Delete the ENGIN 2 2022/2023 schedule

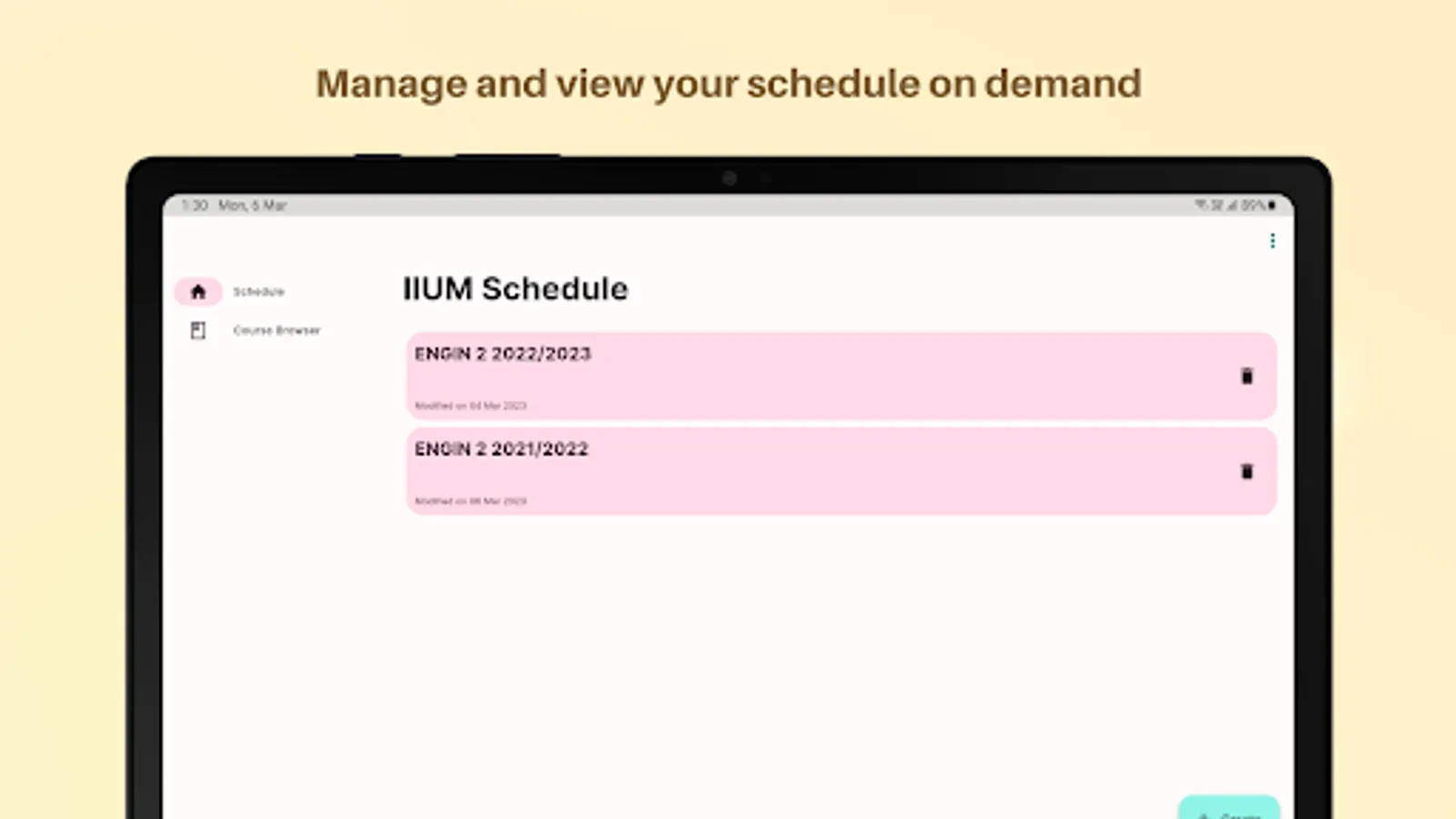1247,377
